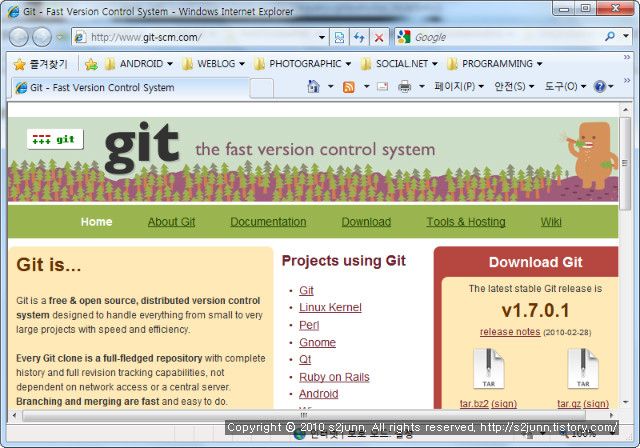
Task: Click the tar.gz archive file icon
Action: coord(583,368)
